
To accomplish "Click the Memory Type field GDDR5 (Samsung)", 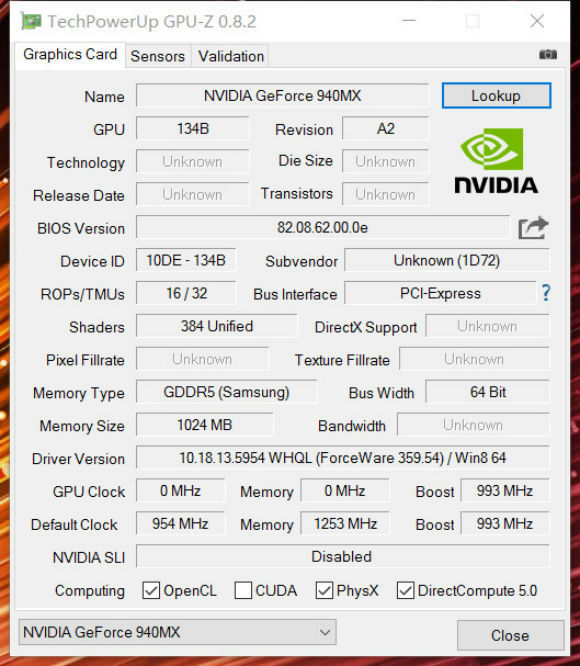I will (226, 392).
